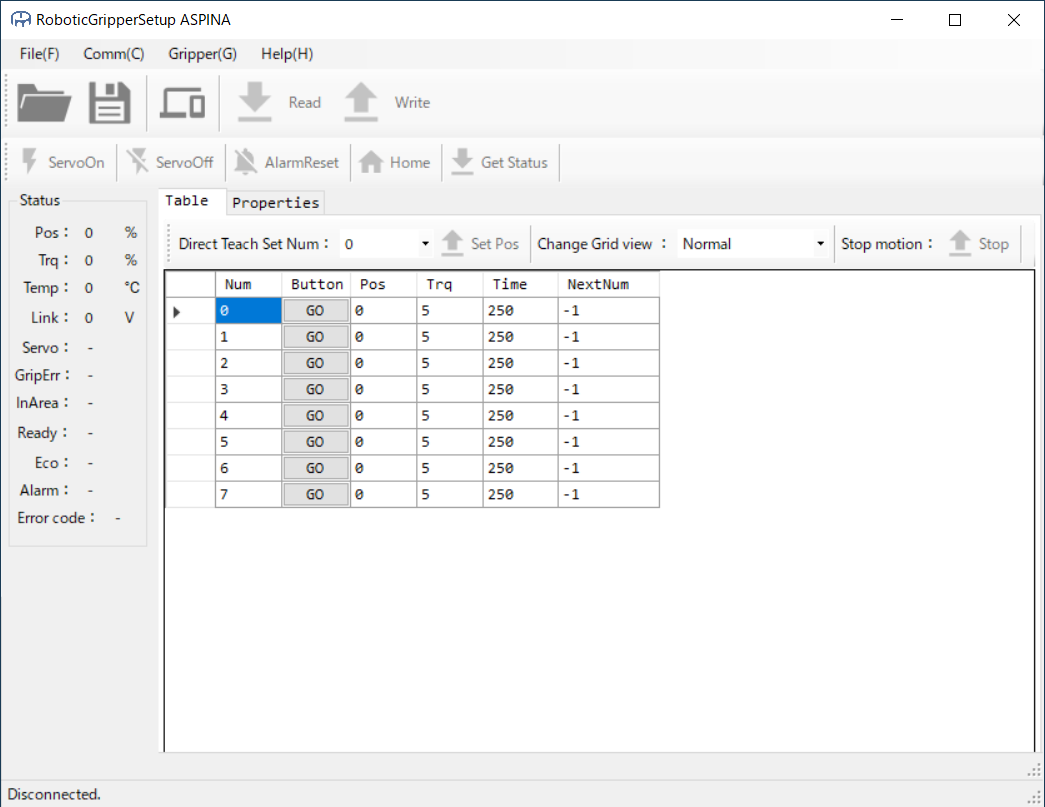Click the AlarmReset bell icon

click(245, 162)
